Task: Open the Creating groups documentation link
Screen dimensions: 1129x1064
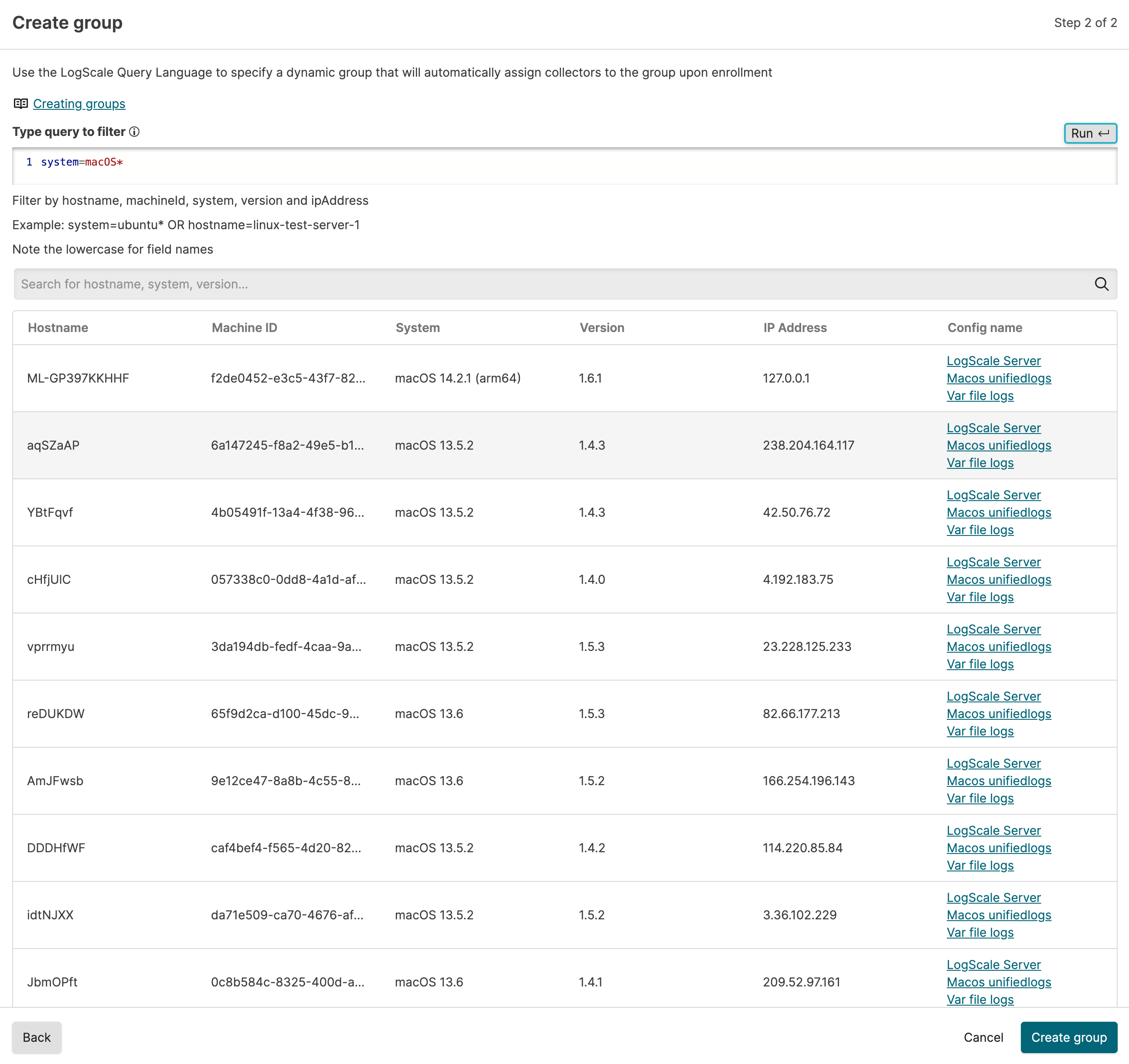Action: coord(79,103)
